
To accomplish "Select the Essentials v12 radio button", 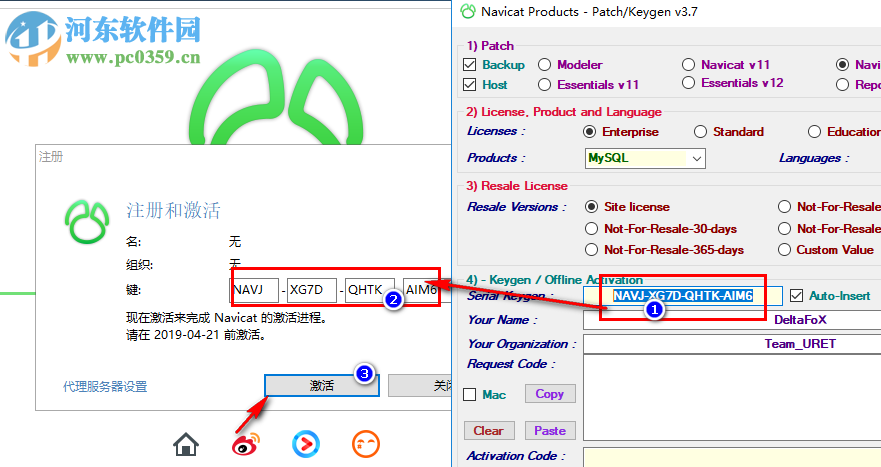I will pyautogui.click(x=688, y=83).
